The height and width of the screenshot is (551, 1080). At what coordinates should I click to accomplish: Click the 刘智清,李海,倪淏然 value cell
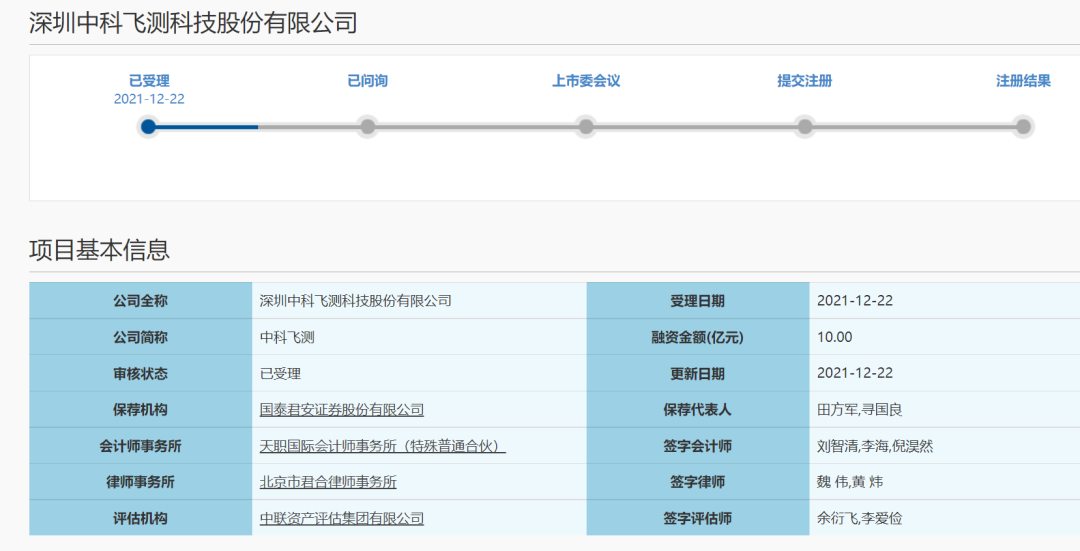[x=944, y=446]
